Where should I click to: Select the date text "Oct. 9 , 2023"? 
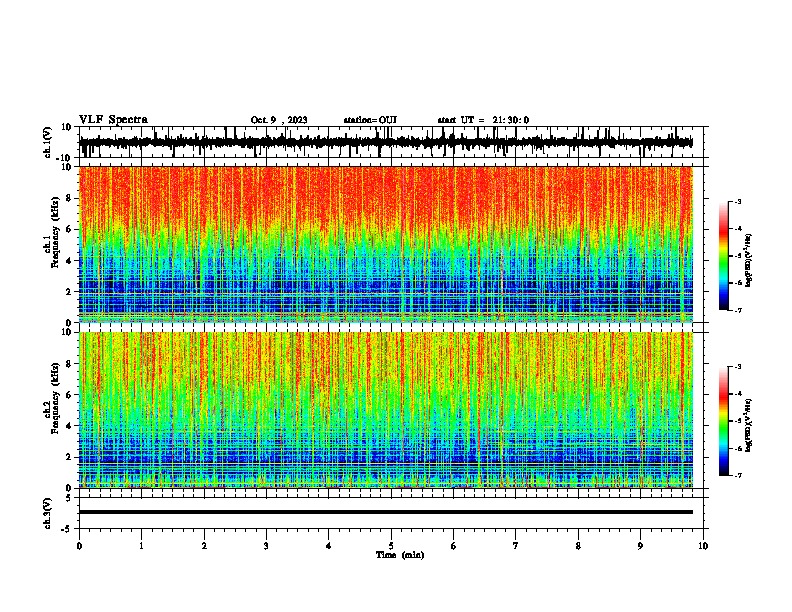point(279,120)
